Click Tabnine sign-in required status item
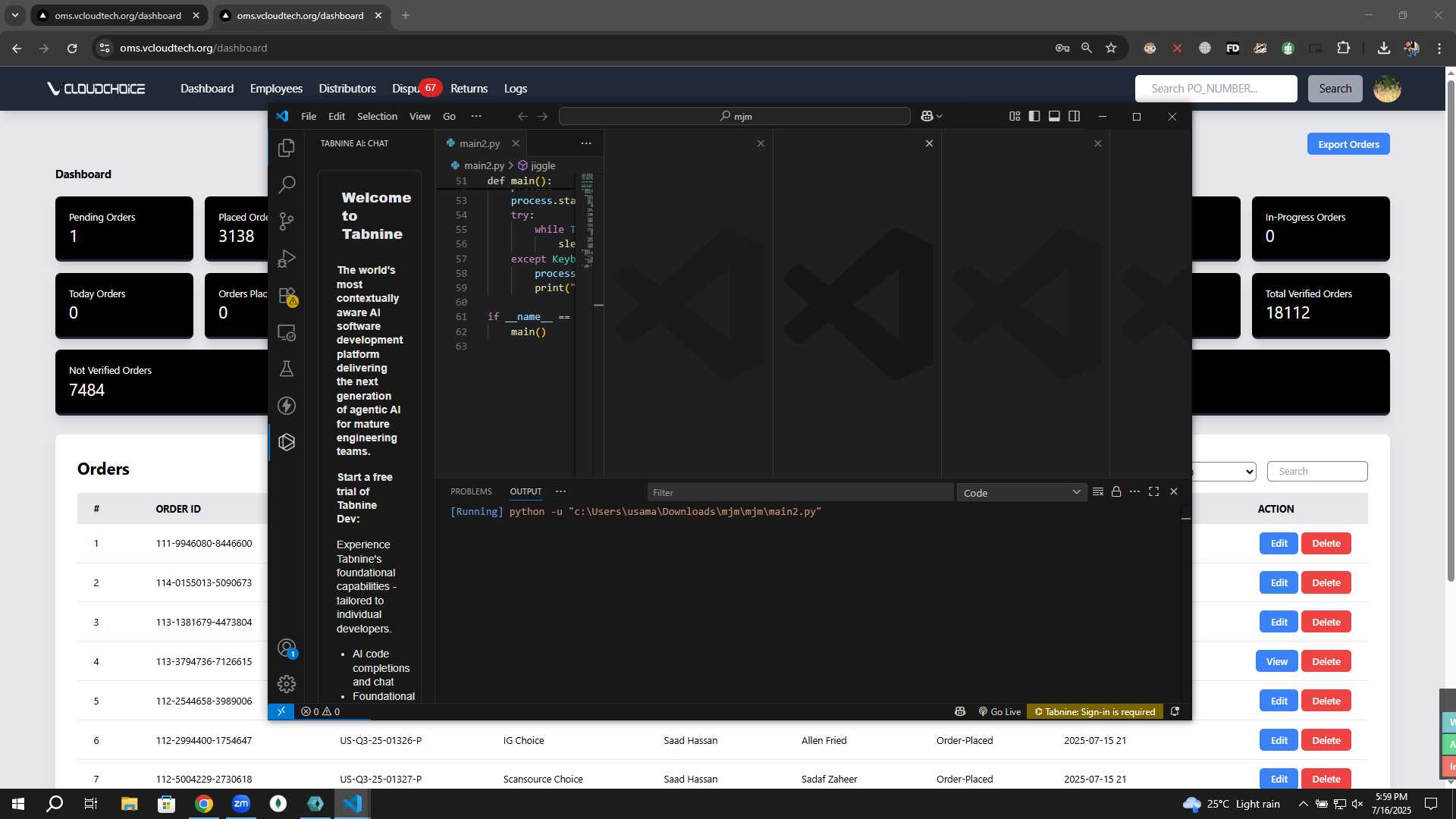Viewport: 1456px width, 819px height. pos(1095,711)
